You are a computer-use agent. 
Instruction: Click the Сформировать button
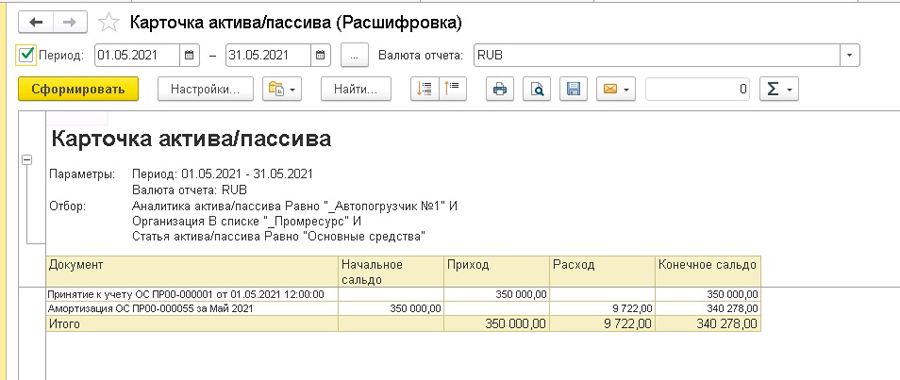click(78, 89)
